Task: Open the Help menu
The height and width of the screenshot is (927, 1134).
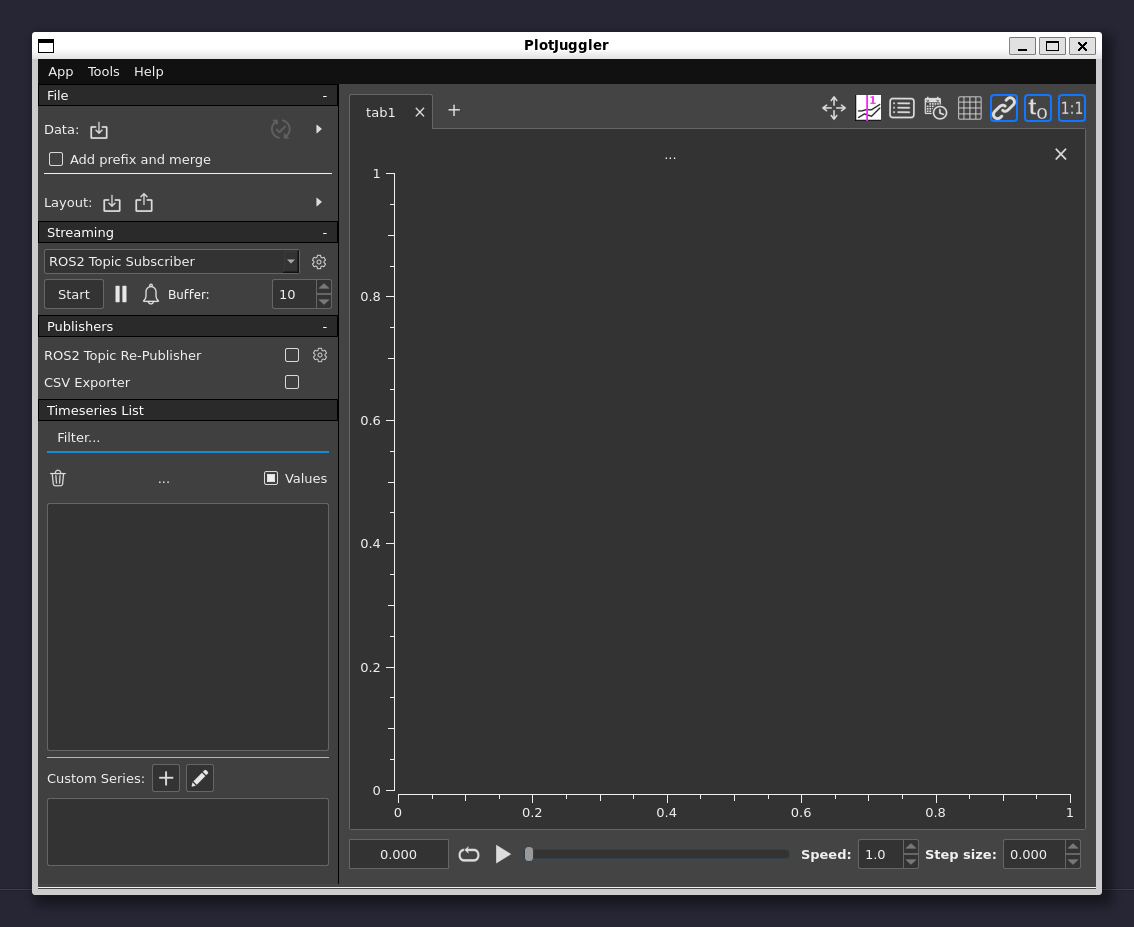Action: click(x=149, y=72)
